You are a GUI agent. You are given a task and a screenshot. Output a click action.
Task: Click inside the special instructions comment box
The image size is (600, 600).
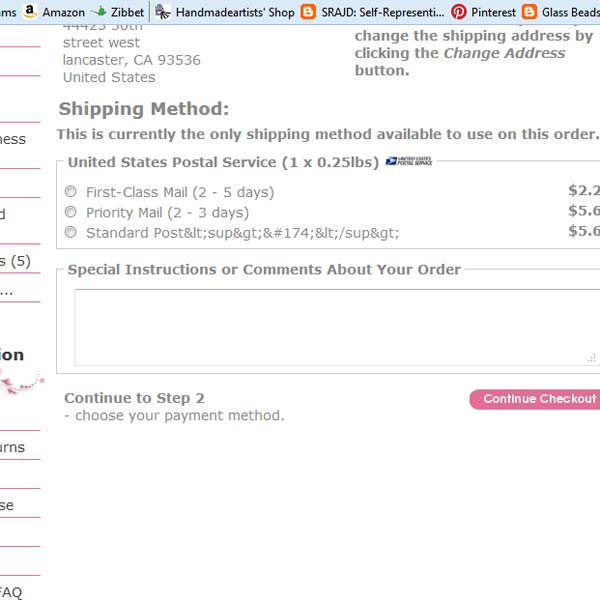[337, 328]
